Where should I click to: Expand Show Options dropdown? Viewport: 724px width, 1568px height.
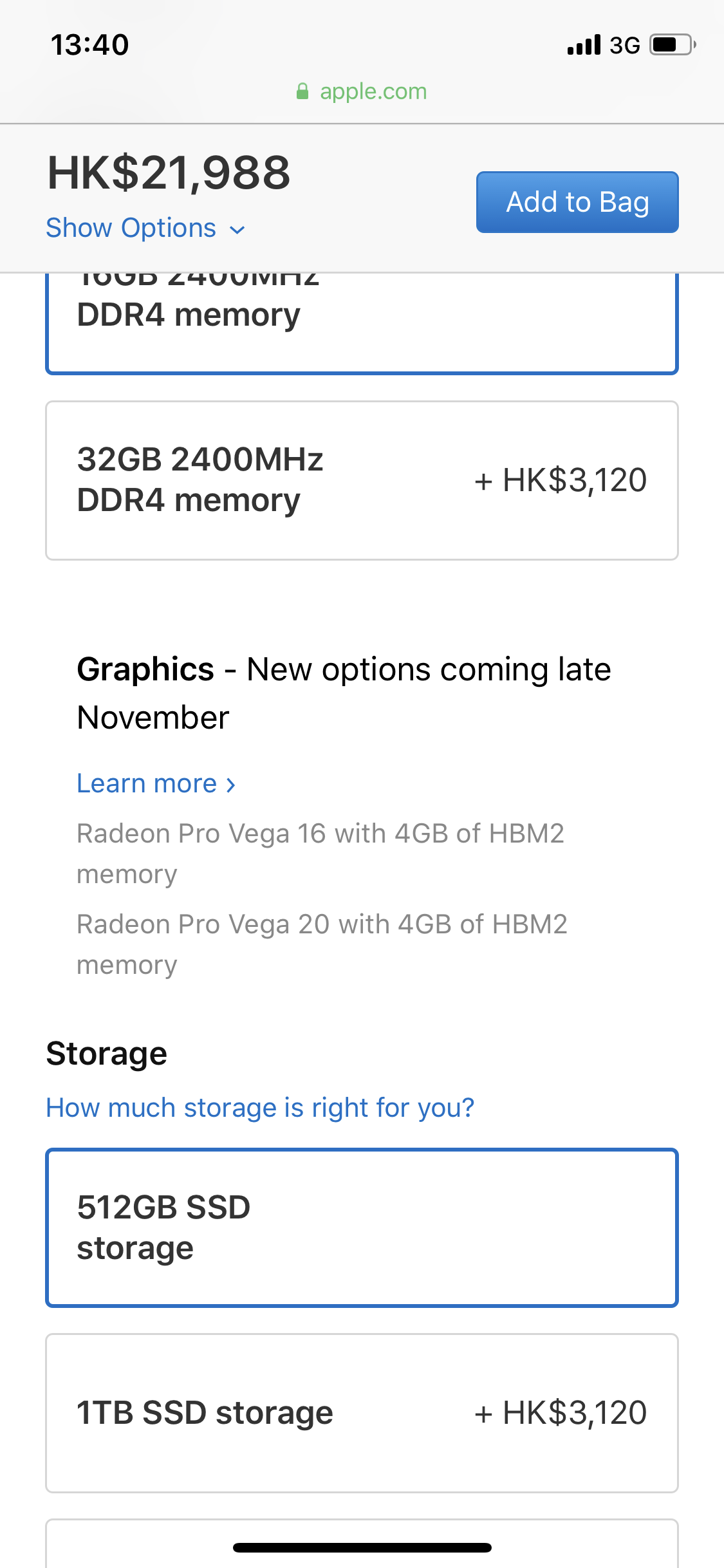[145, 229]
